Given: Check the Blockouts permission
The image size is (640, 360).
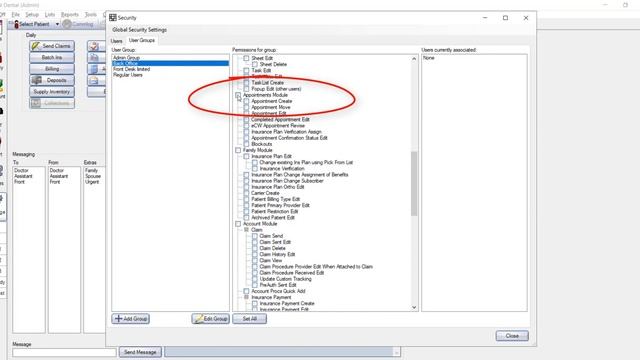Looking at the screenshot, I should click(246, 144).
